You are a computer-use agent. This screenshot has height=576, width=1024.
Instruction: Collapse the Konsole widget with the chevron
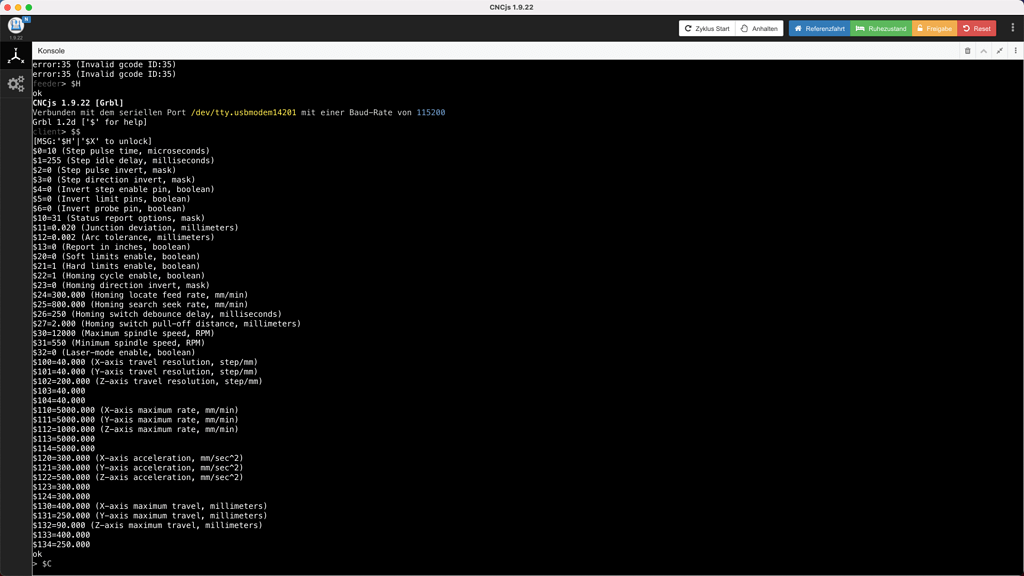983,51
